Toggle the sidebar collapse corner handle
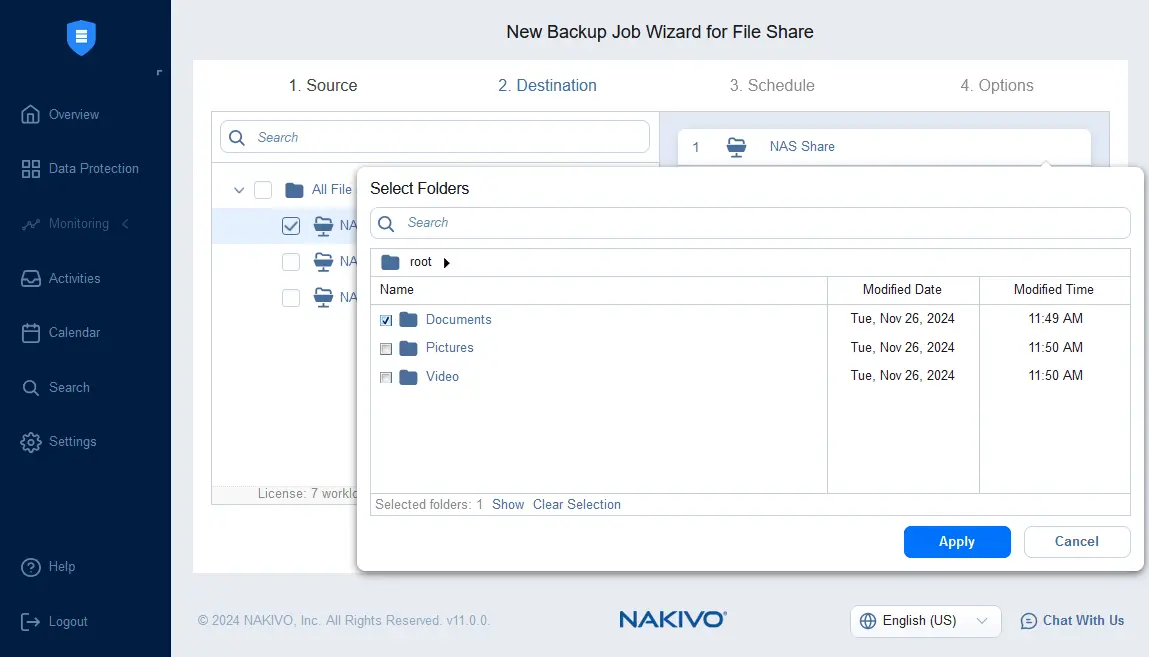1149x657 pixels. (x=159, y=73)
